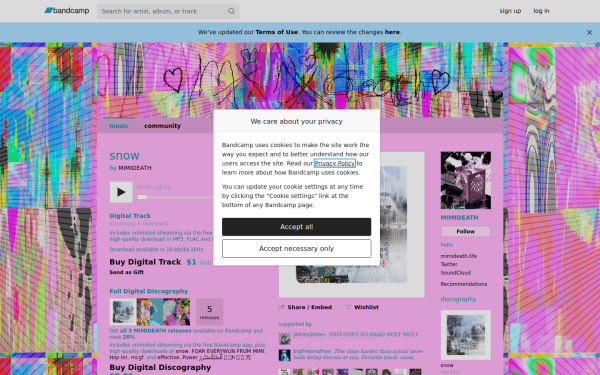Click the Digital Track heading
The width and height of the screenshot is (600, 375).
click(130, 216)
